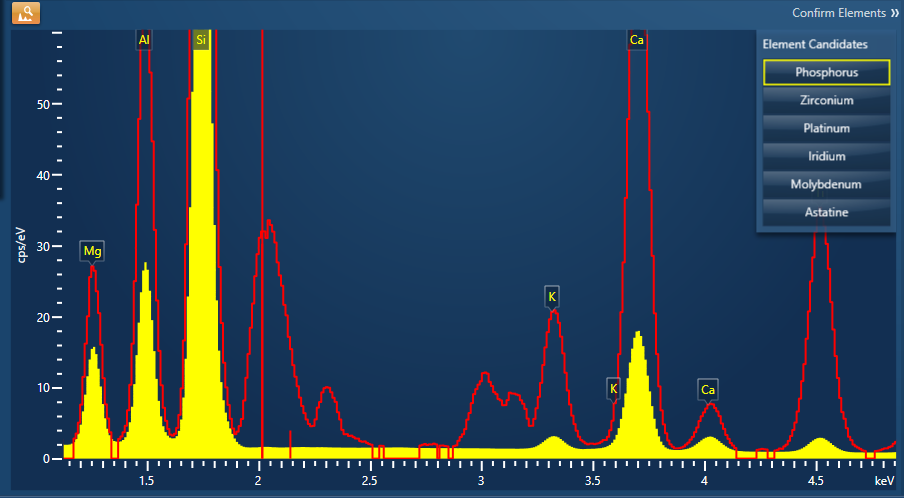Click the Al peak label
Screen dimensions: 904x498
click(145, 40)
